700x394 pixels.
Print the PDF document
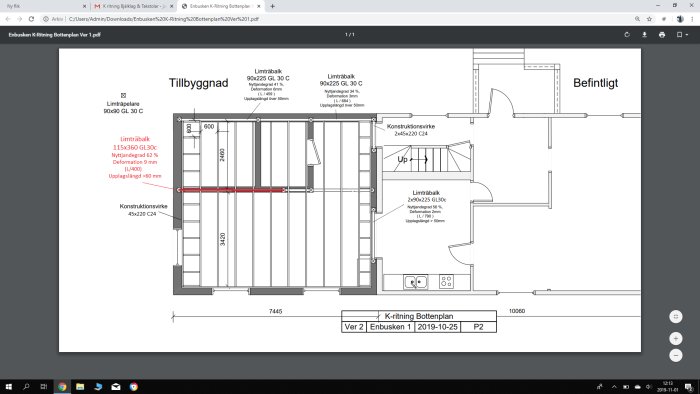[662, 35]
